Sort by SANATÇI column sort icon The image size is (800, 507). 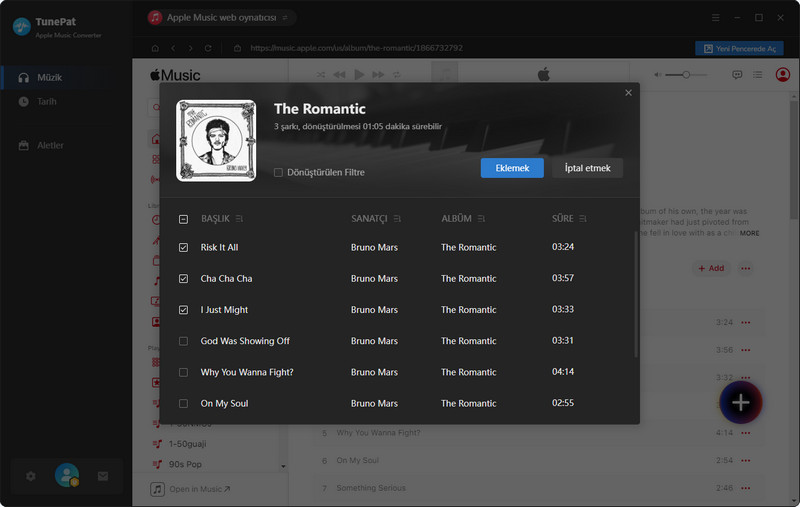click(397, 219)
